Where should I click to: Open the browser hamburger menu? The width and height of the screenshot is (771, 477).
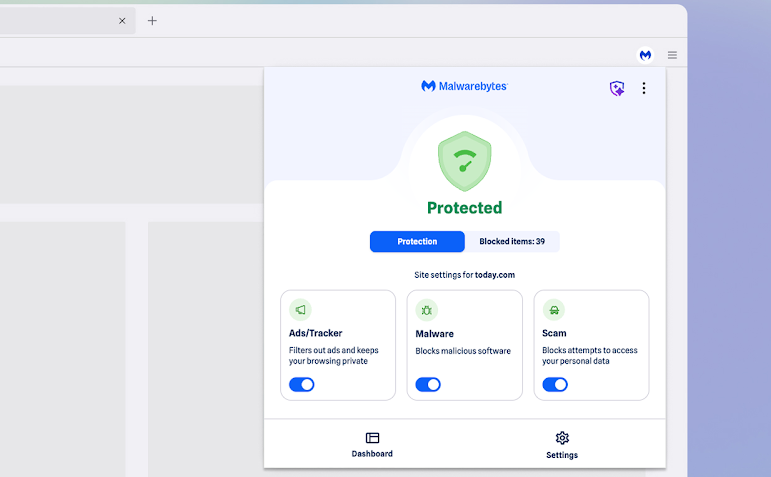672,55
